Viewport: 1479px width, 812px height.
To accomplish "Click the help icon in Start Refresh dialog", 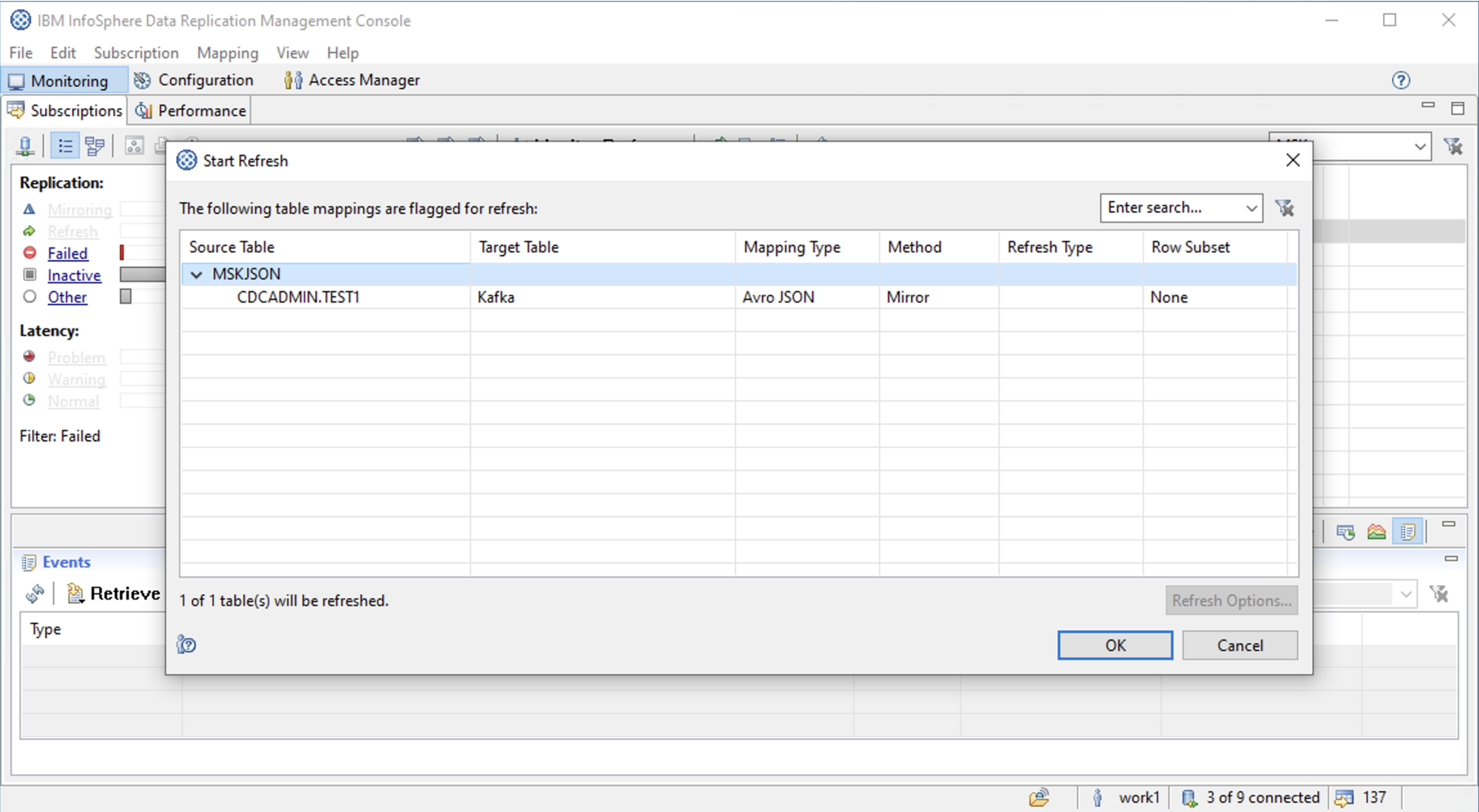I will (187, 644).
